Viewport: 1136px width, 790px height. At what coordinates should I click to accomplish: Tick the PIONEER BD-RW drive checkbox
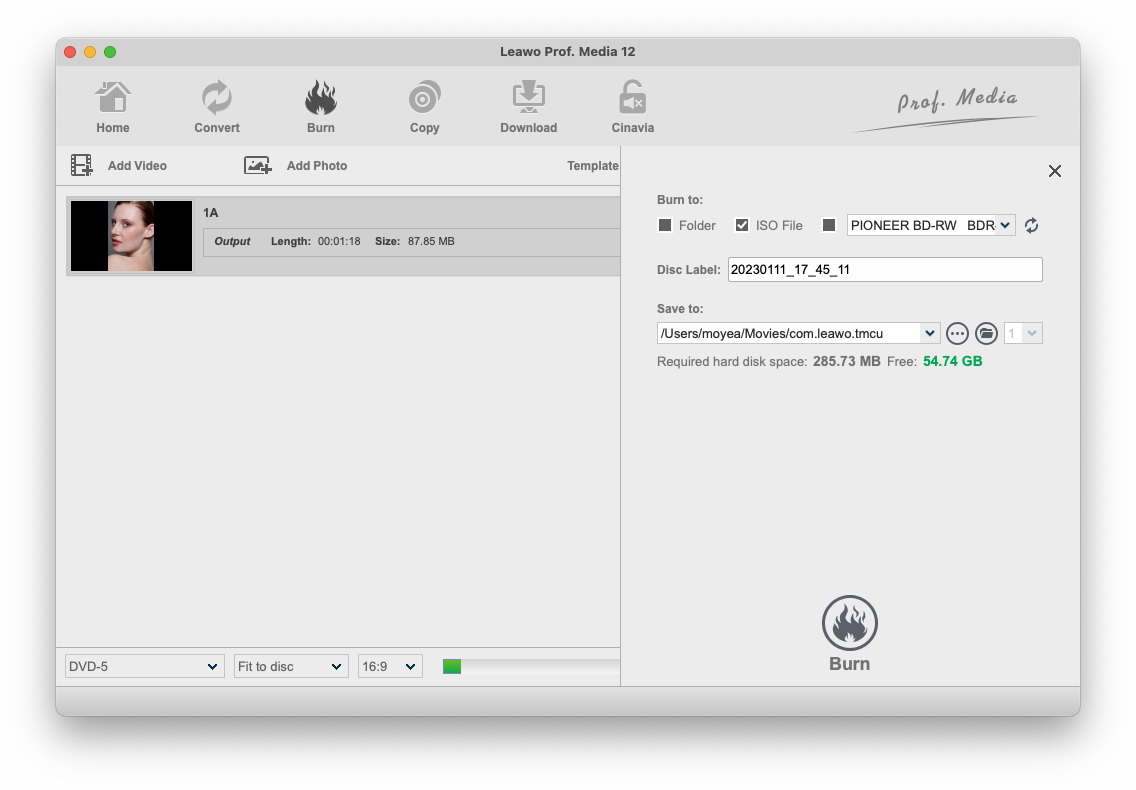(x=828, y=226)
